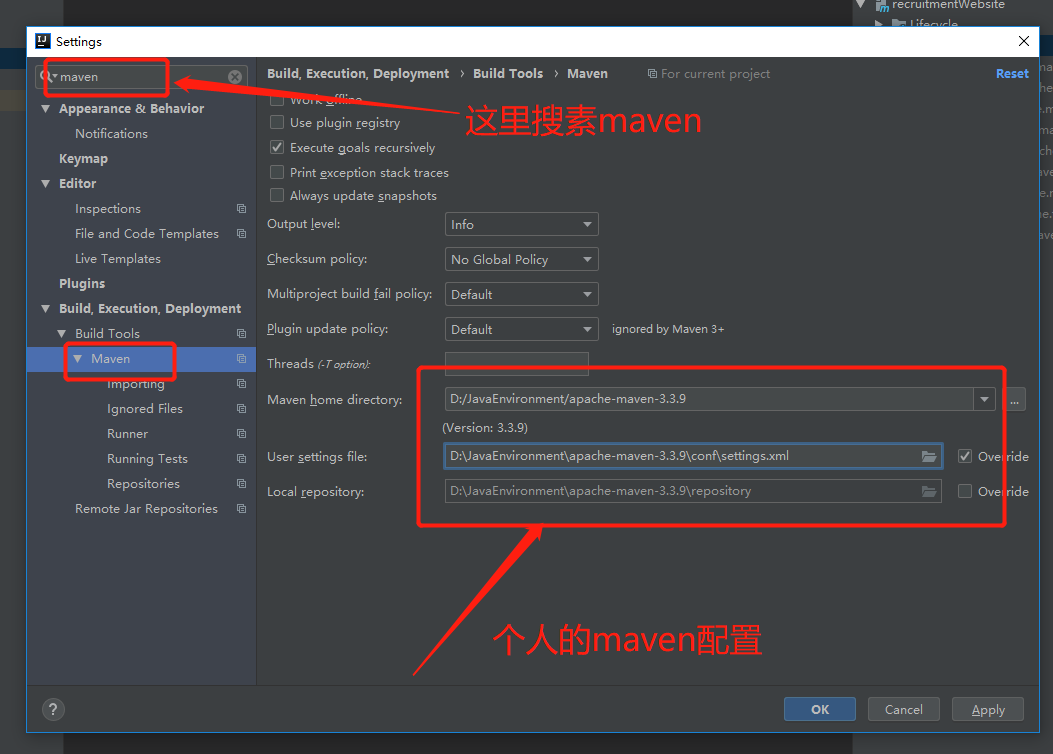Click the project-level icon next to Inspections
This screenshot has width=1053, height=754.
coord(242,209)
